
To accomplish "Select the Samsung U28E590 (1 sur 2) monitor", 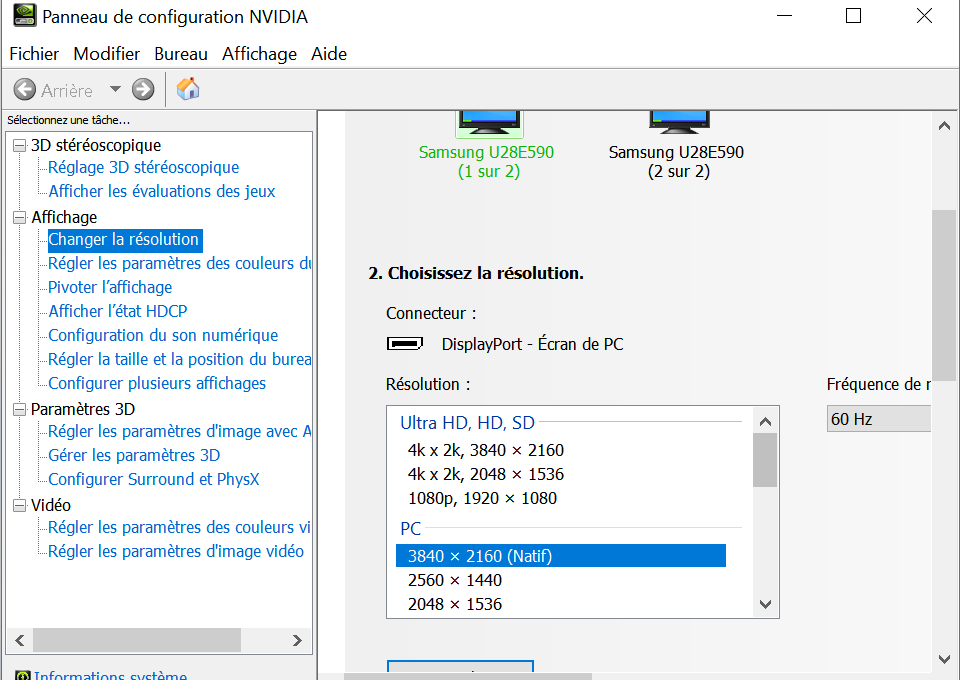I will [x=487, y=146].
